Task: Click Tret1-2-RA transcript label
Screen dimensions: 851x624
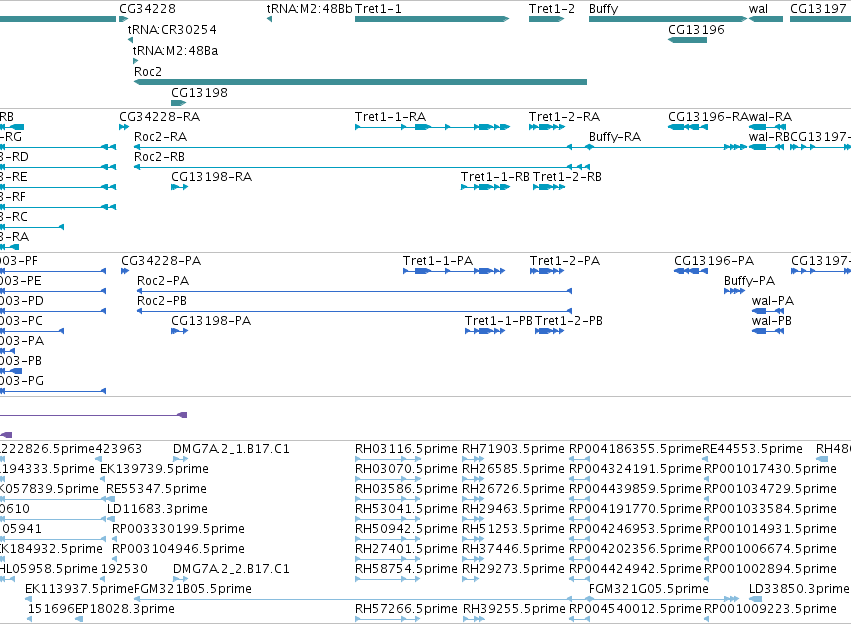Action: pos(564,117)
